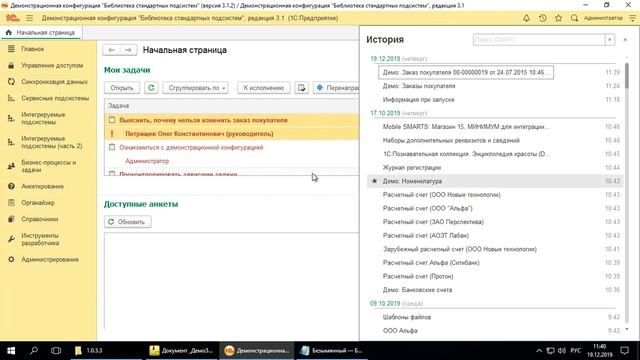Image resolution: width=640 pixels, height=360 pixels.
Task: Click the Администратор user name
Action: [603, 18]
